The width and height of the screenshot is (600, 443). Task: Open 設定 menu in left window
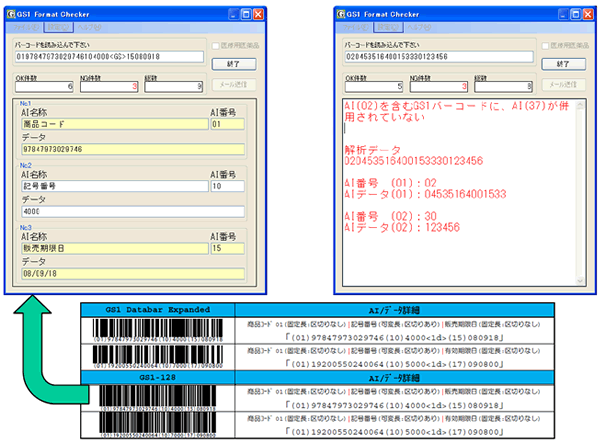(59, 27)
